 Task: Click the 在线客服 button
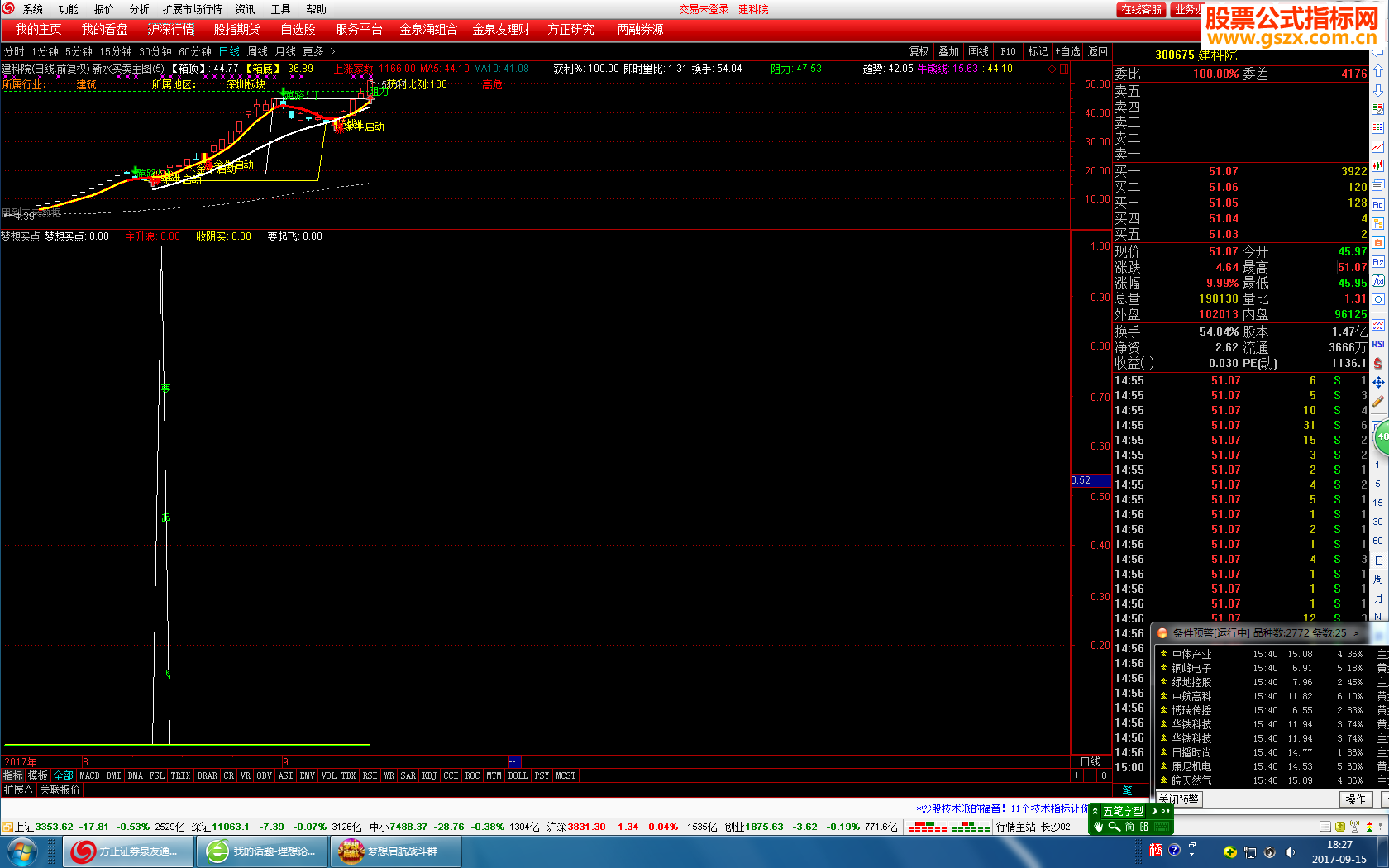[1141, 9]
